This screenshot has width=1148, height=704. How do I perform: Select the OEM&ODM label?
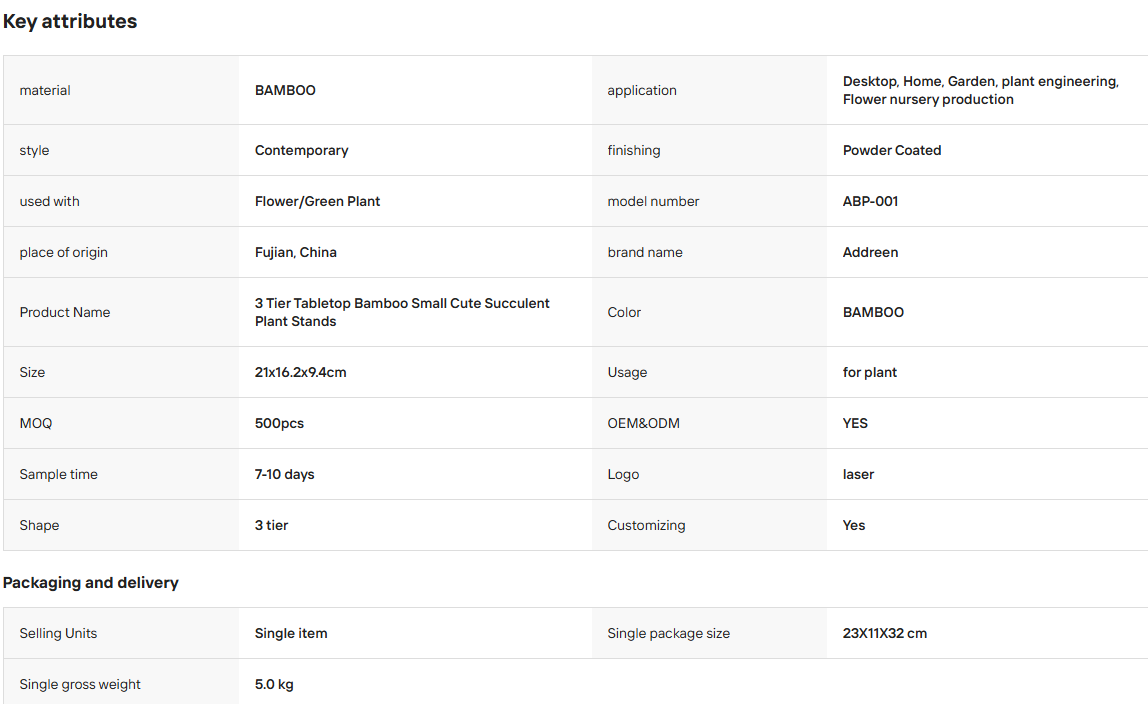tap(643, 423)
